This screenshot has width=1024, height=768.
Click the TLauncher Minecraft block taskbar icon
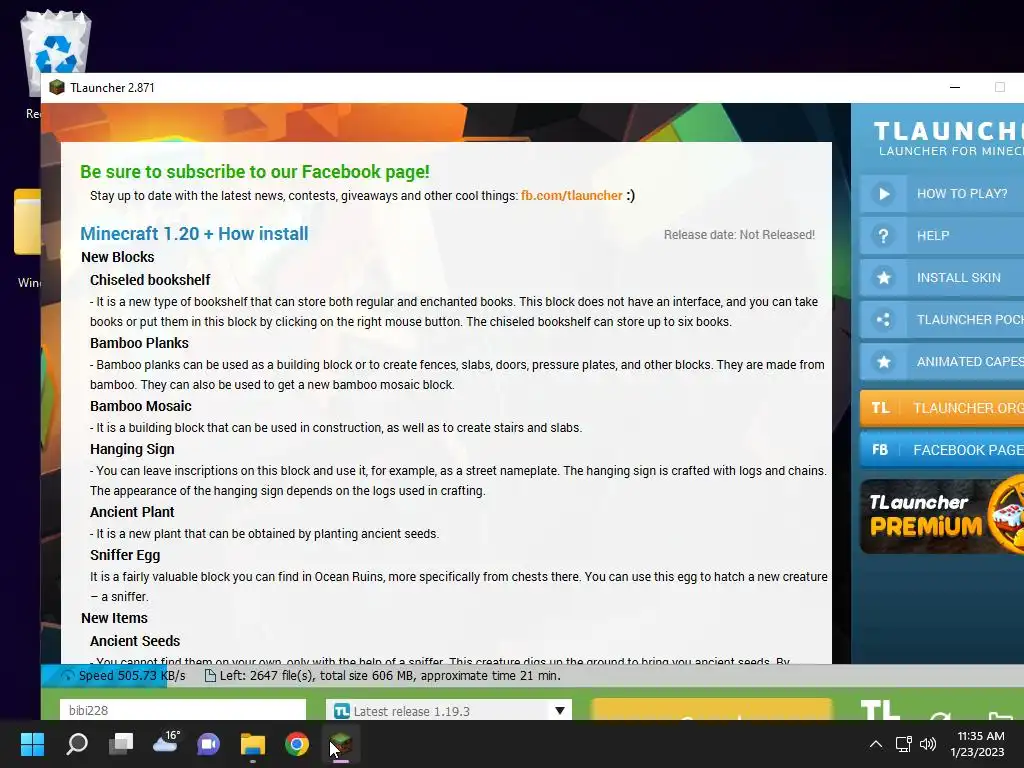(x=340, y=744)
